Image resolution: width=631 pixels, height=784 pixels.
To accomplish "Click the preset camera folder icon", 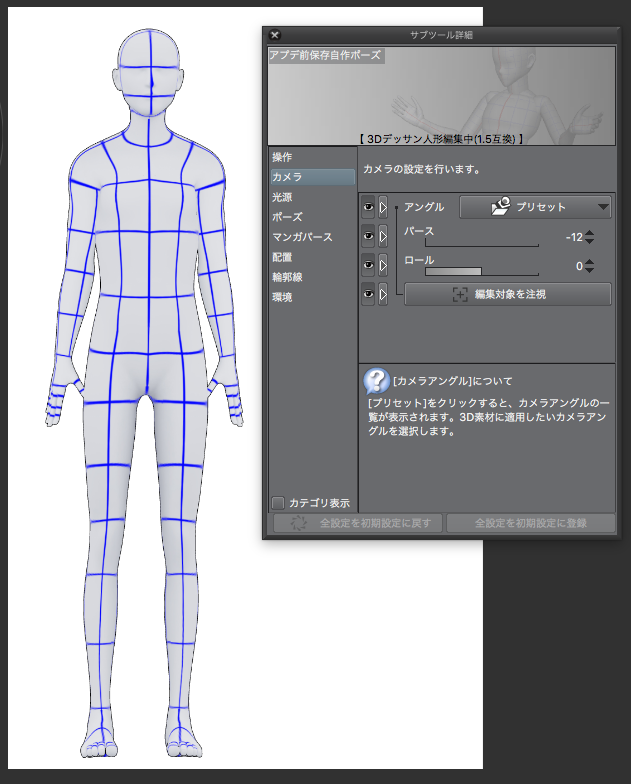I will (x=500, y=206).
